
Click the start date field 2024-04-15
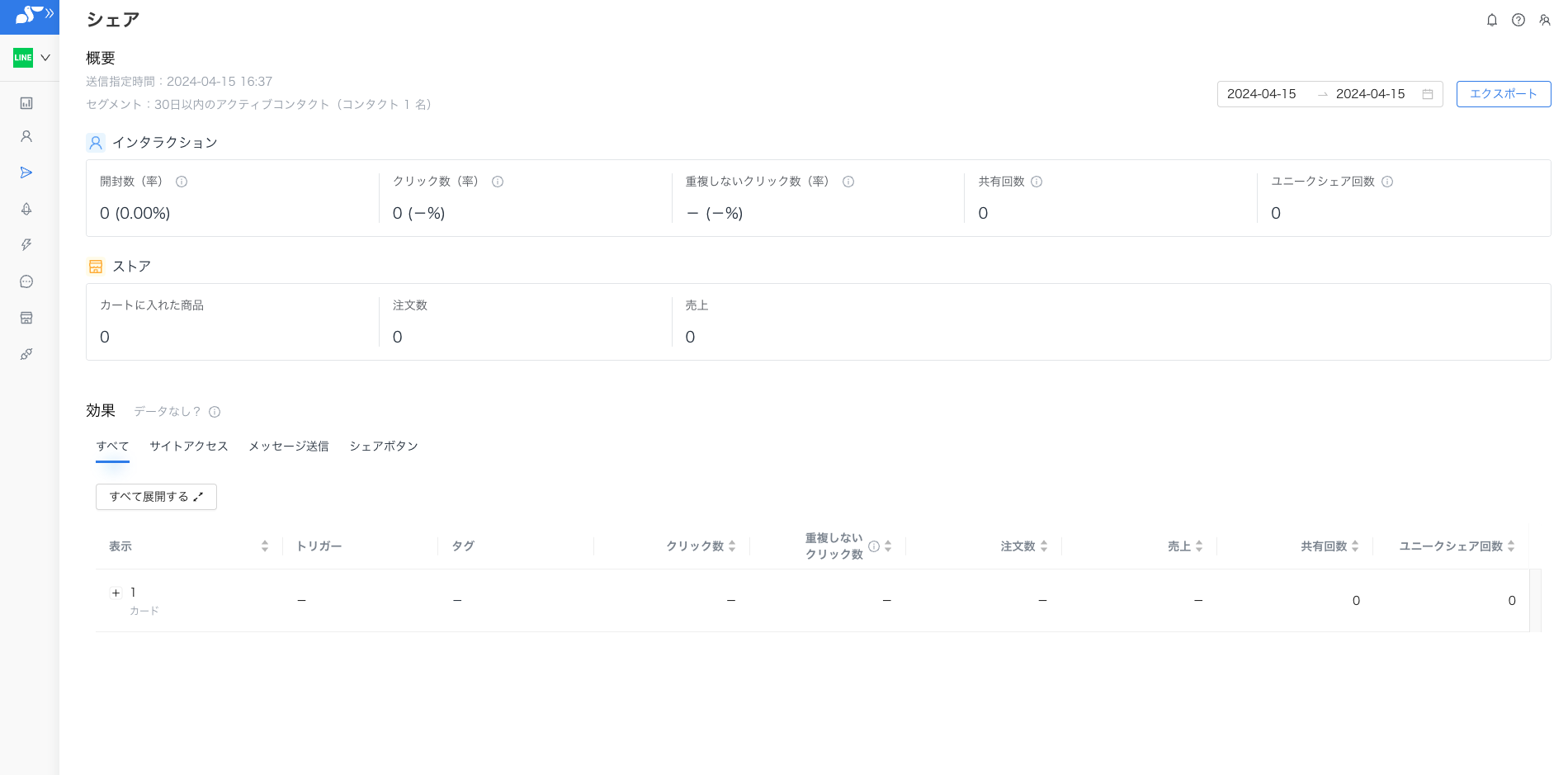[x=1262, y=94]
